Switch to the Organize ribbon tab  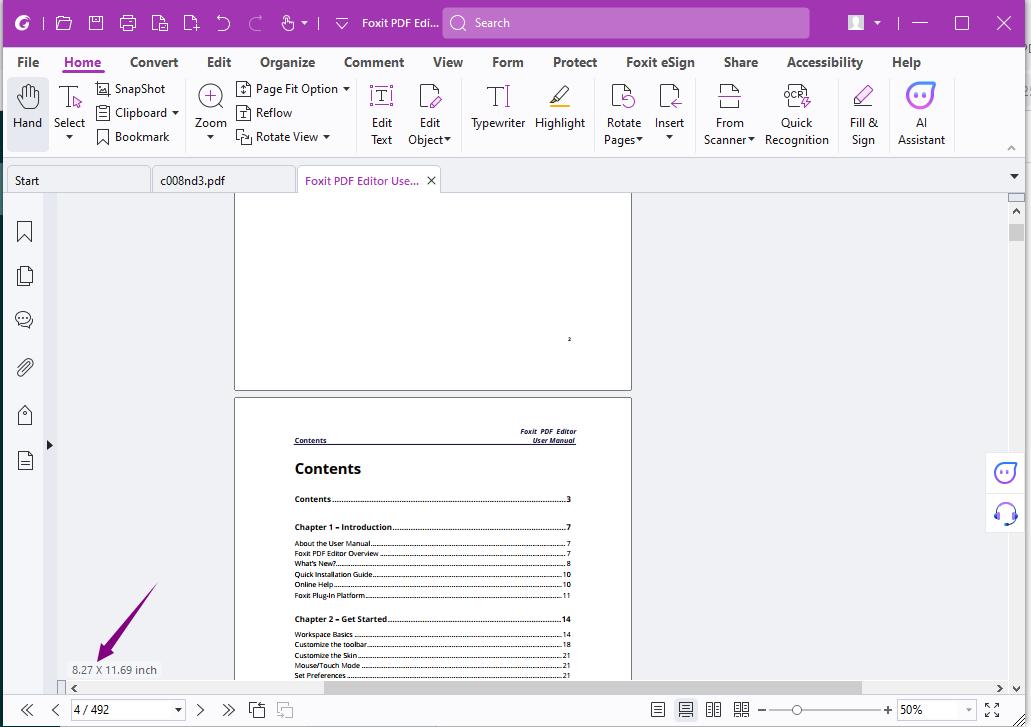287,62
